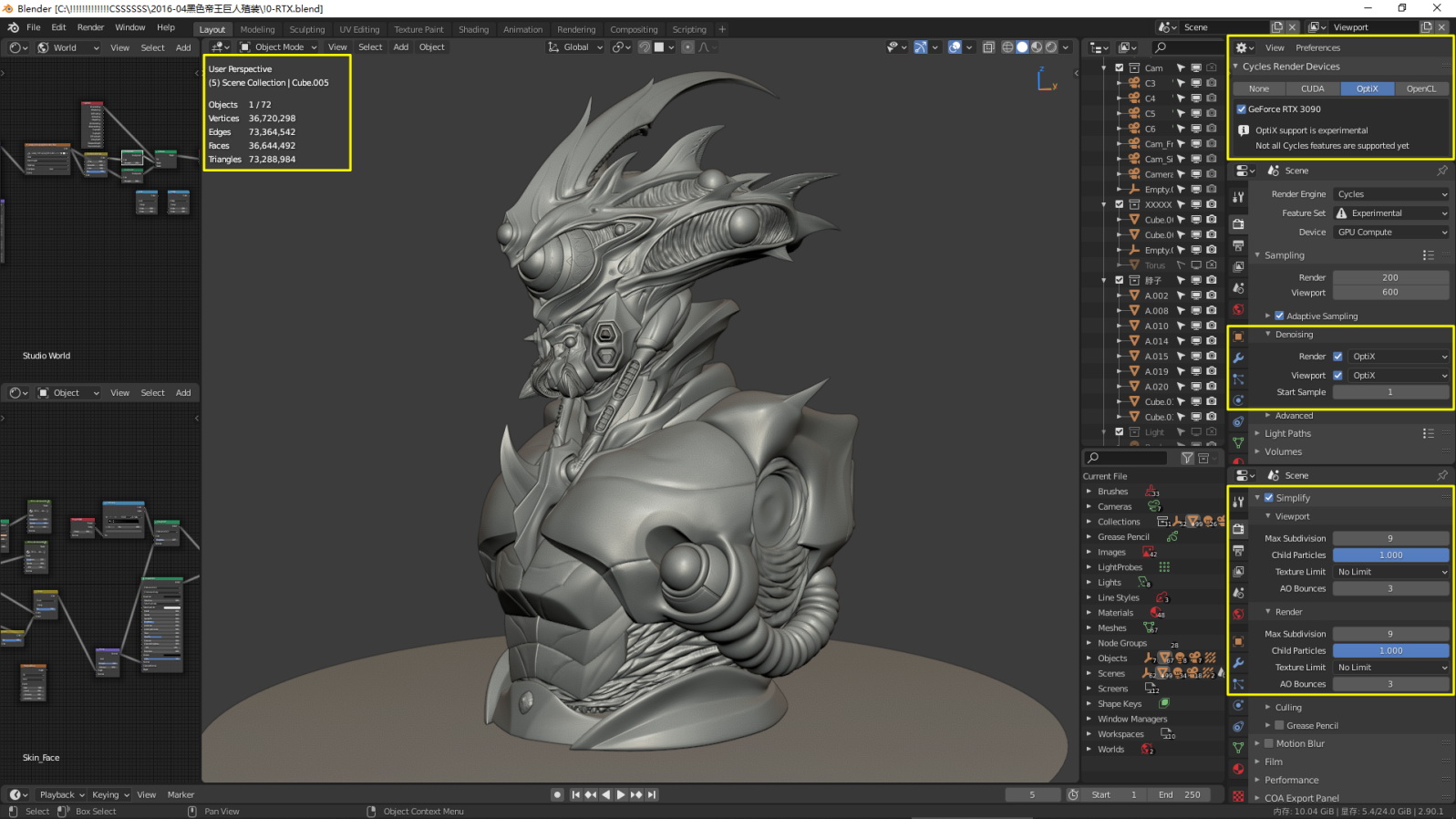
Task: Open the Material properties tab icon
Action: pos(1238,769)
